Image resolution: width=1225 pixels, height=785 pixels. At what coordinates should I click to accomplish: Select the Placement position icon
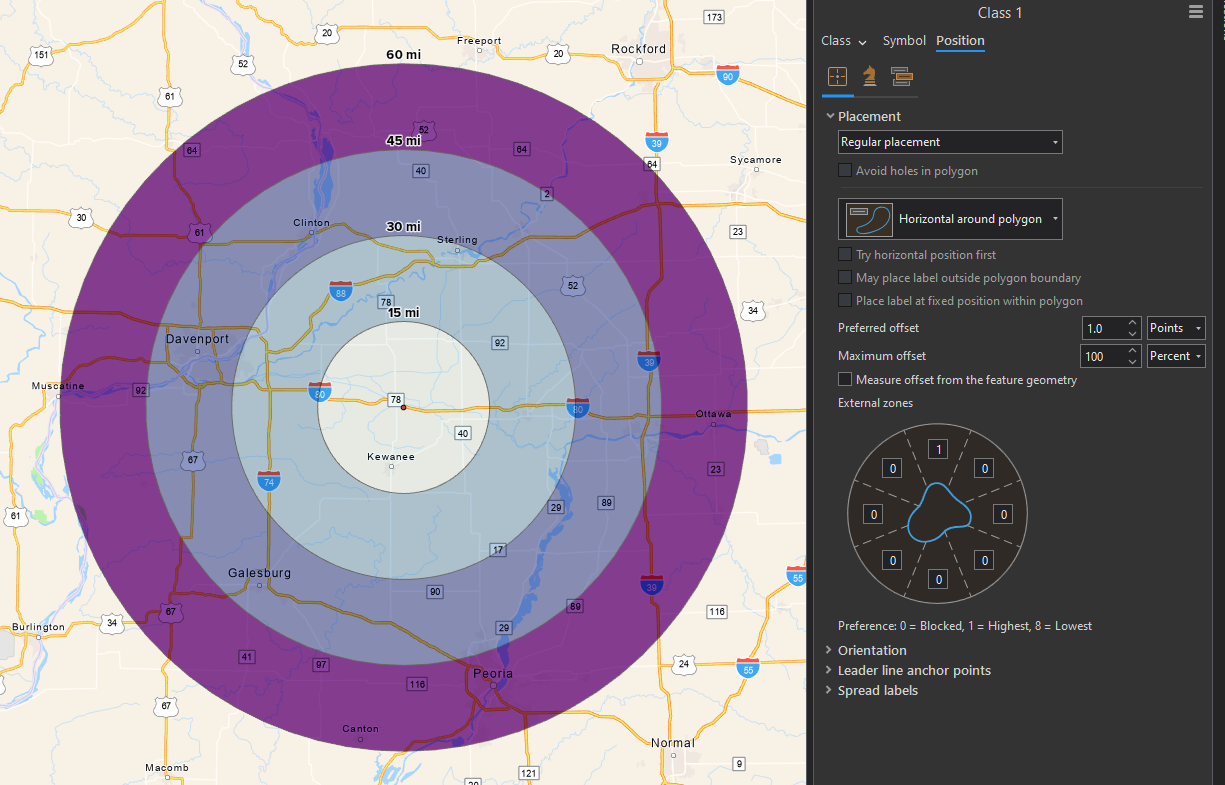click(837, 76)
